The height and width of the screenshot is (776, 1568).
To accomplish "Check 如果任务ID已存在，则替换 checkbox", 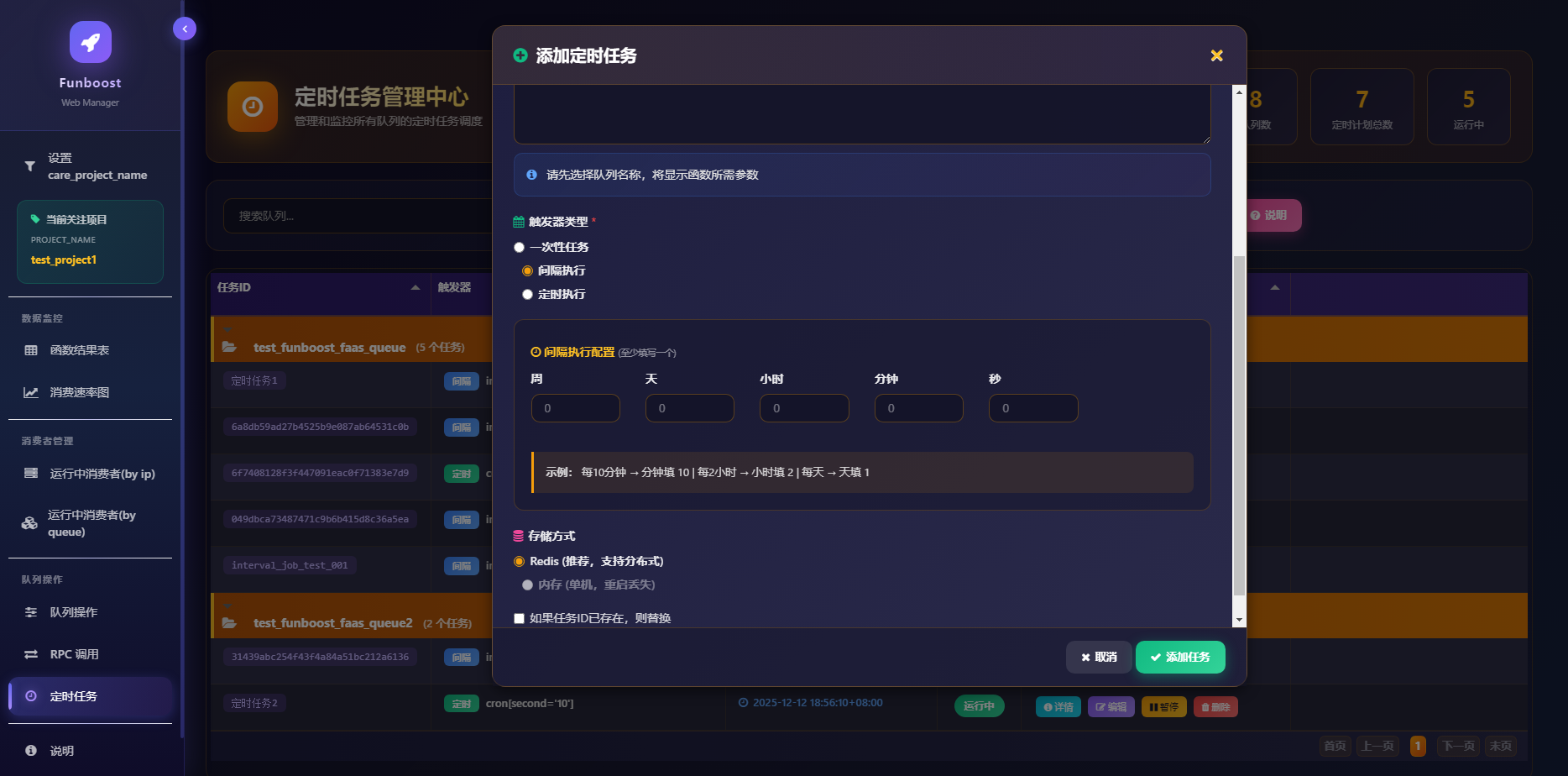I will pos(519,618).
